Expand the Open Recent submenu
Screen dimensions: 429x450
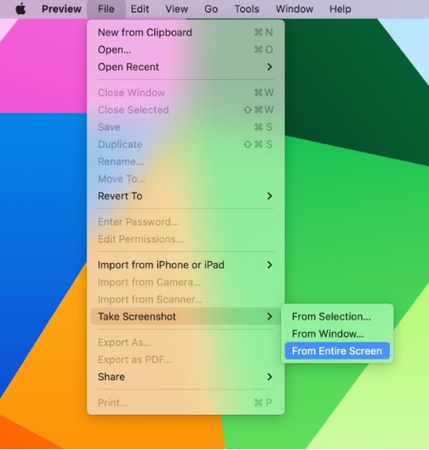[x=186, y=67]
